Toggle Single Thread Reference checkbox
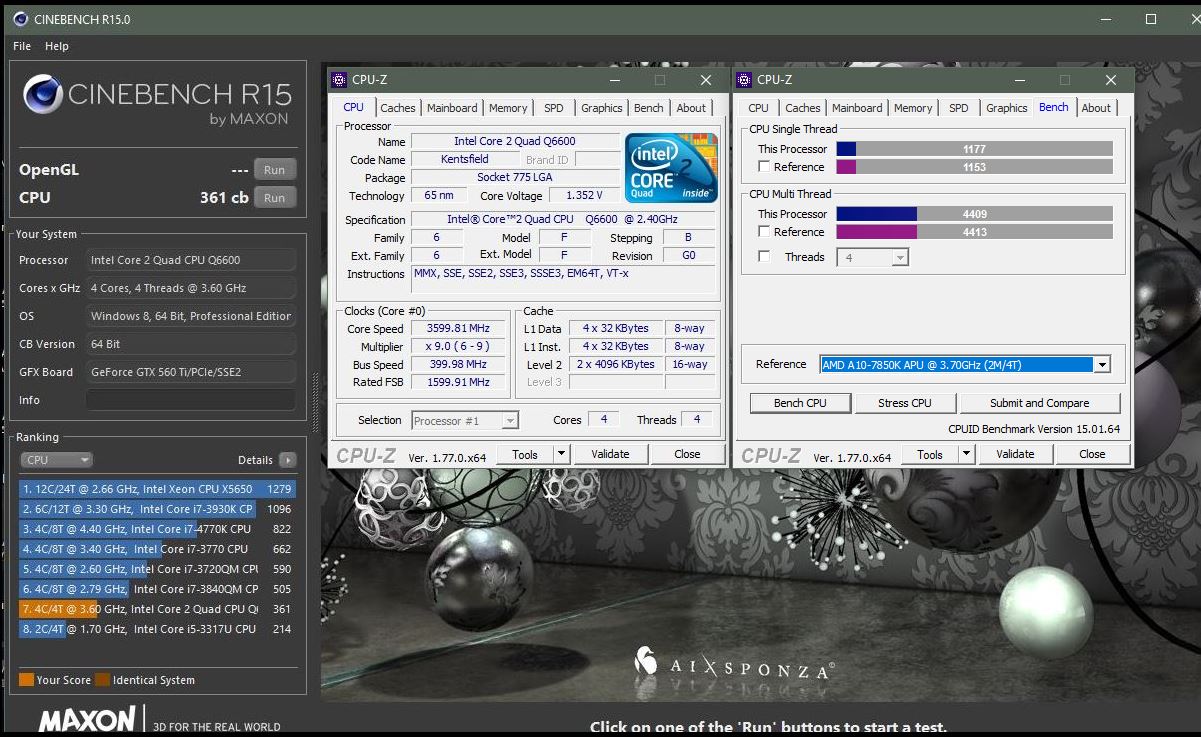Viewport: 1201px width, 737px height. coord(765,167)
